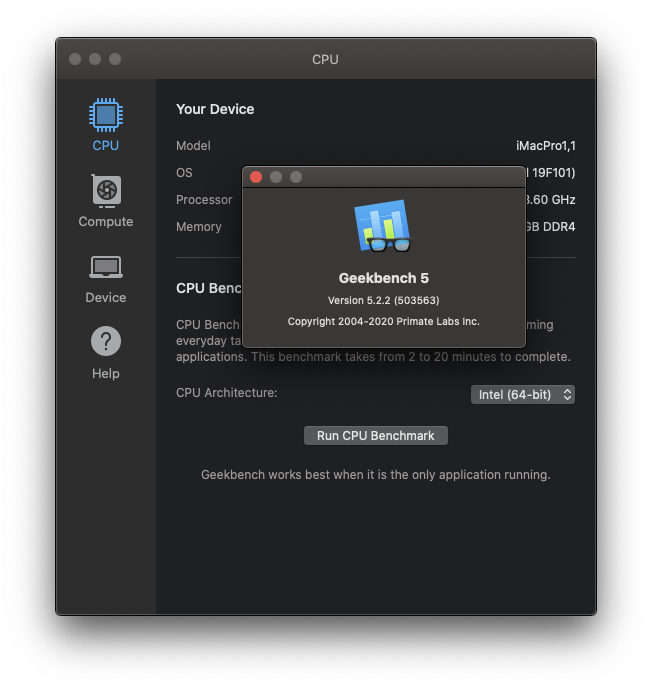Viewport: 652px width, 689px height.
Task: Select the CPU chip icon in the sidebar
Action: [x=105, y=115]
